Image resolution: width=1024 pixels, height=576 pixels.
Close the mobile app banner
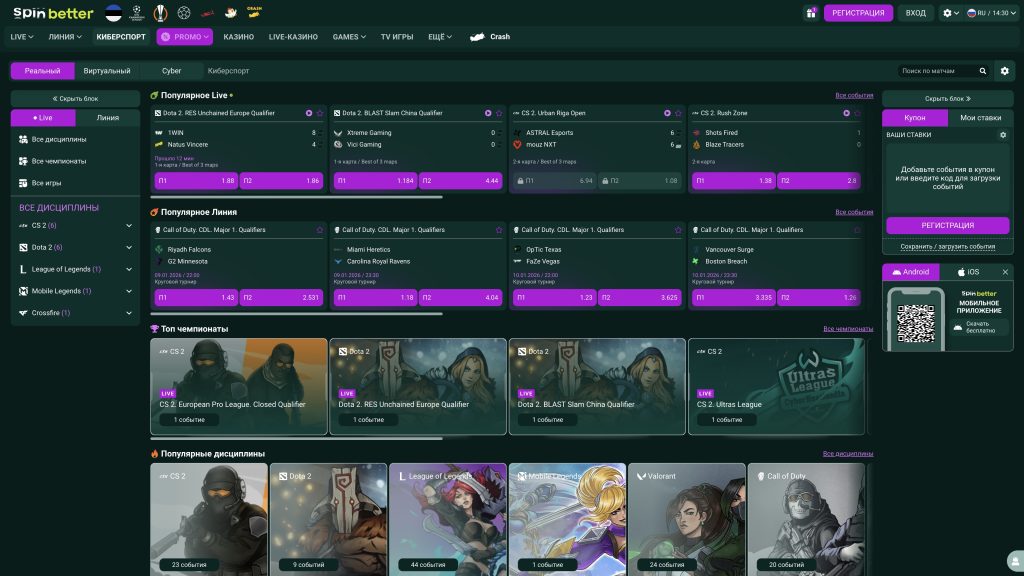pos(1005,272)
